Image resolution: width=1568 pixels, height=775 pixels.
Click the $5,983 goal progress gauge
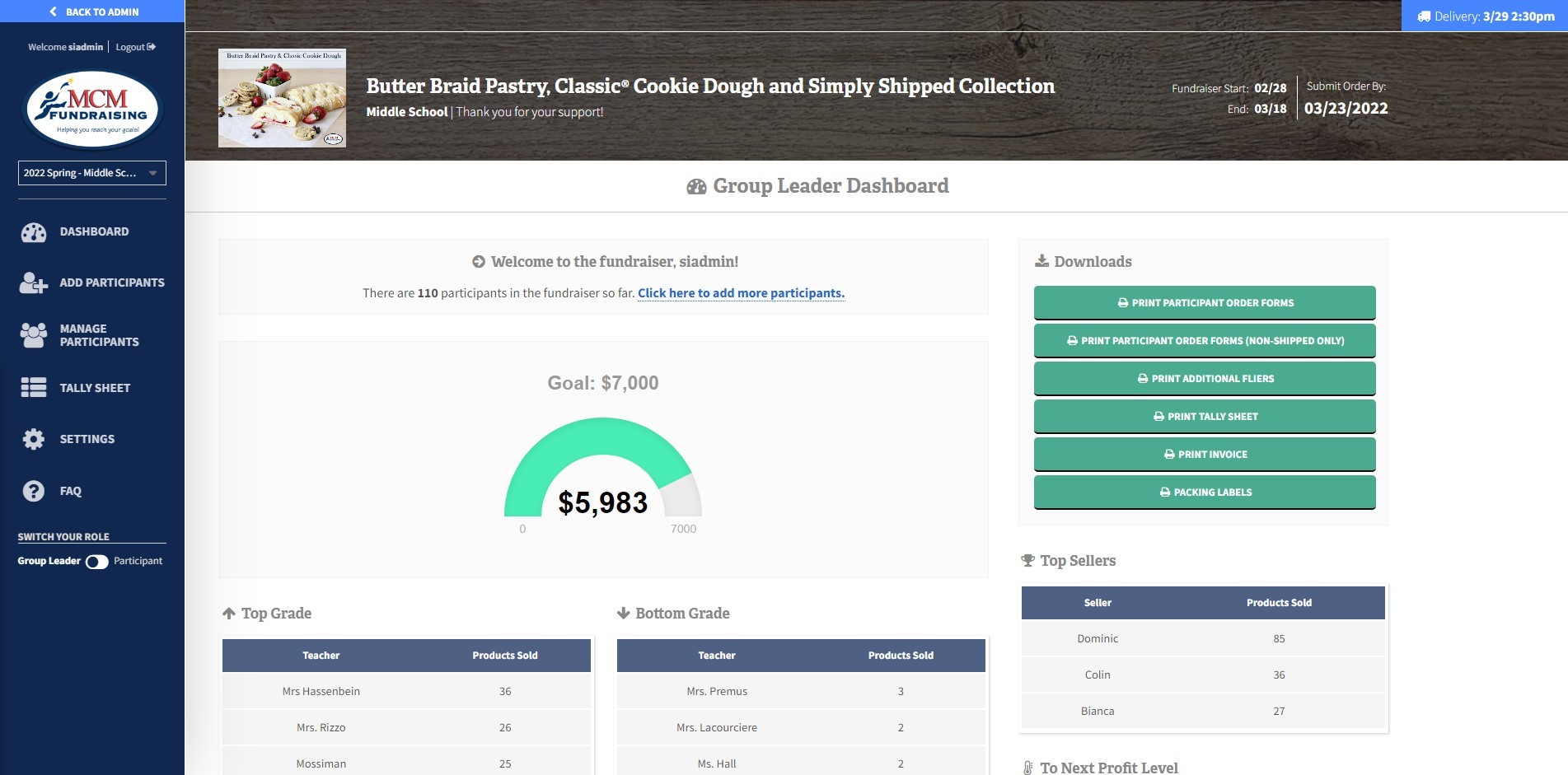(603, 474)
